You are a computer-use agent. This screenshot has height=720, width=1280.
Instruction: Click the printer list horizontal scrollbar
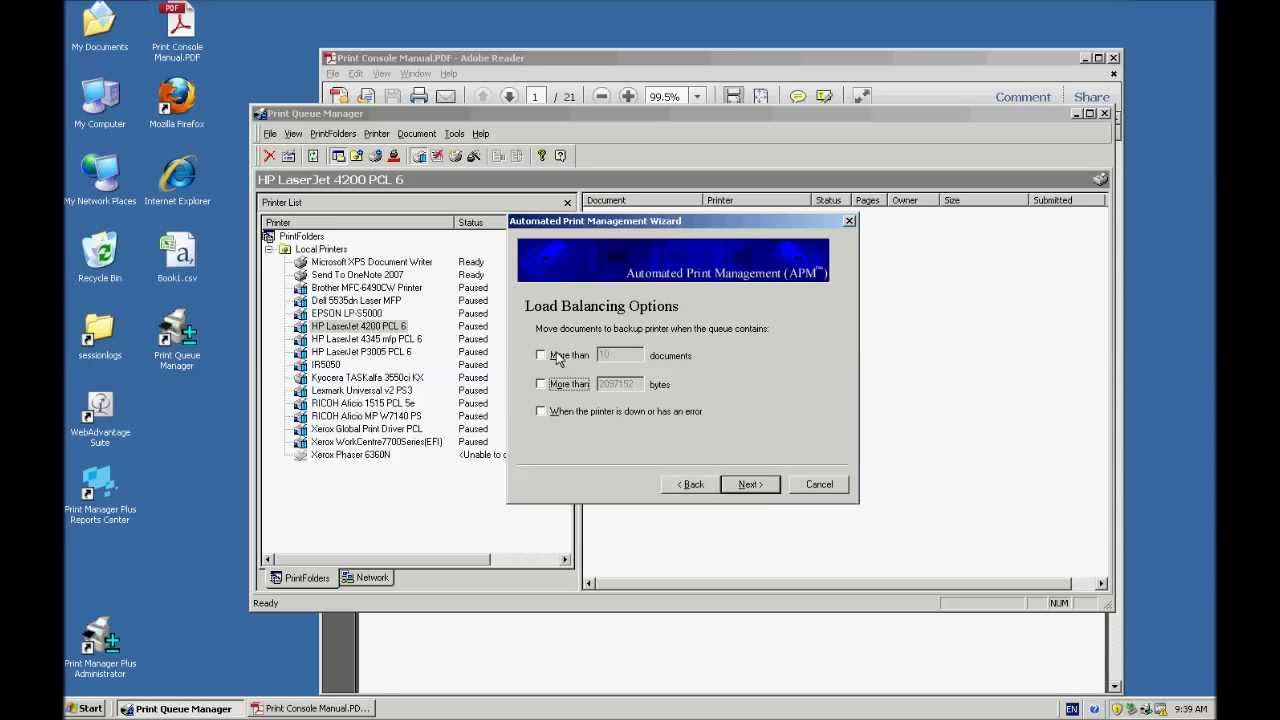tap(418, 560)
